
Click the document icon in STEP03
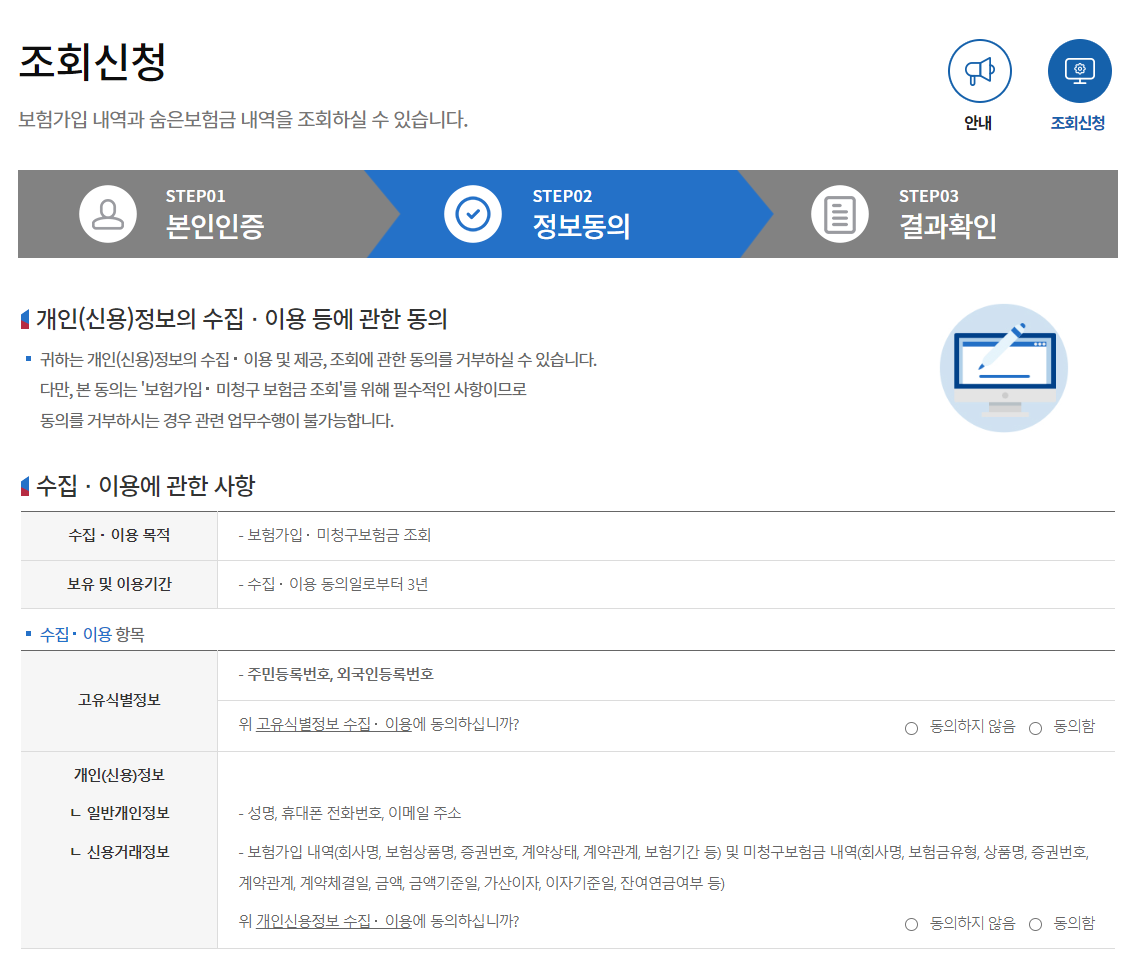click(841, 214)
